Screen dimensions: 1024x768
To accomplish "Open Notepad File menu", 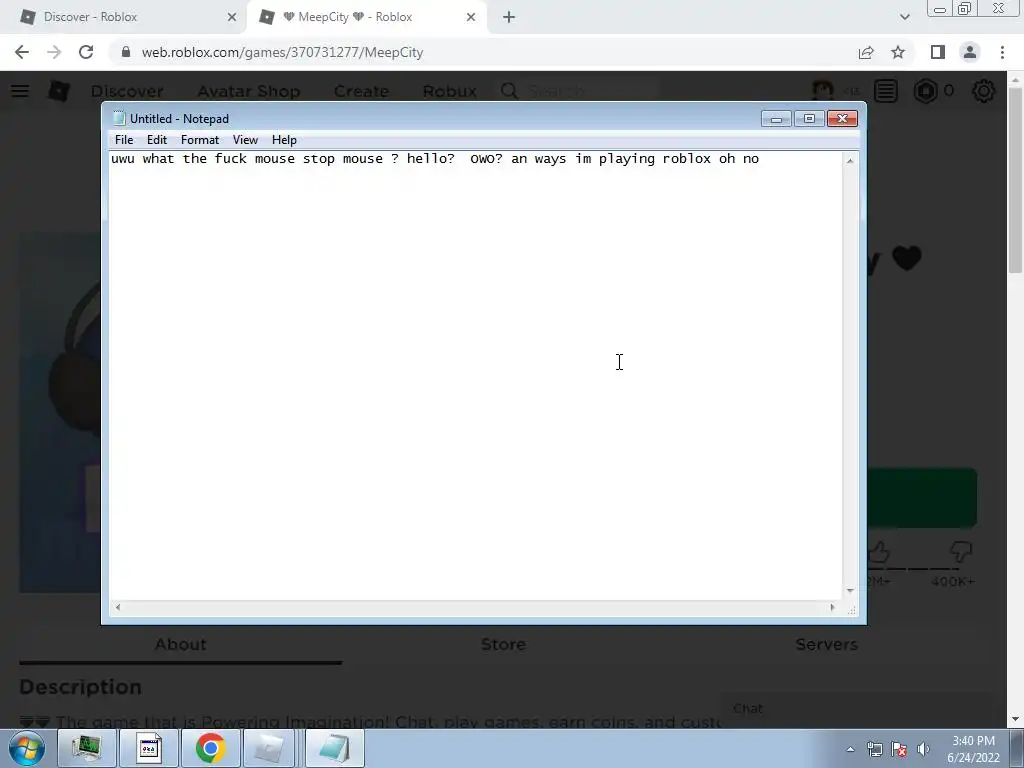I will (124, 140).
